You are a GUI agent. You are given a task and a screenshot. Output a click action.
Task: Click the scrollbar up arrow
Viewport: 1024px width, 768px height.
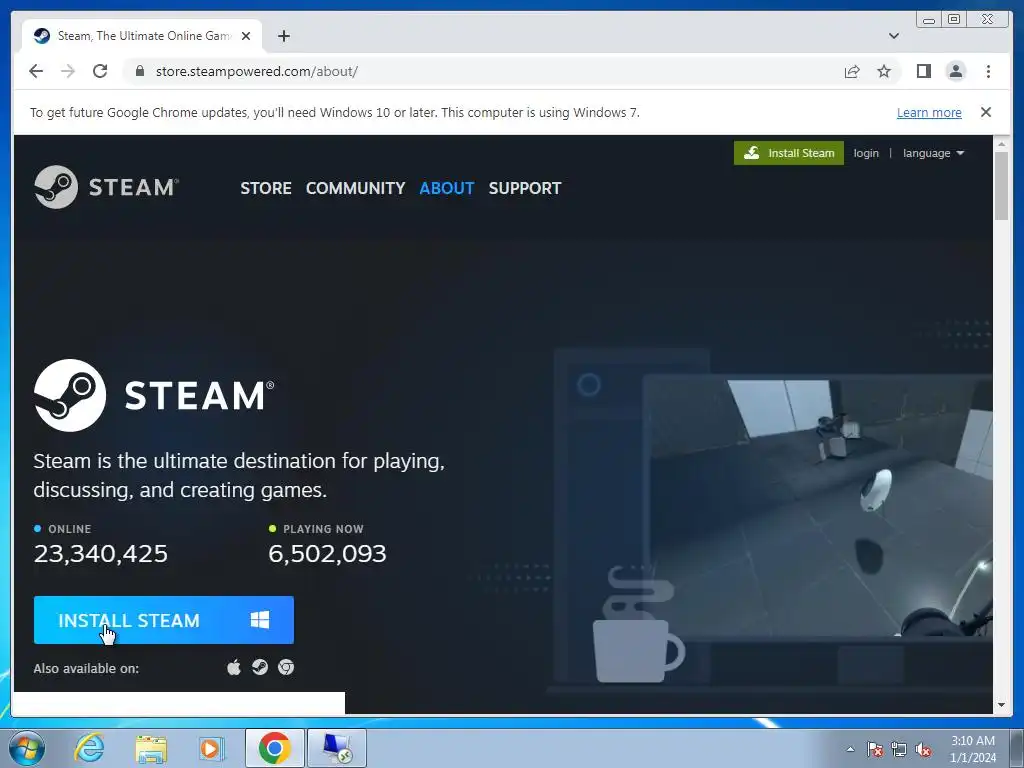[x=1001, y=143]
